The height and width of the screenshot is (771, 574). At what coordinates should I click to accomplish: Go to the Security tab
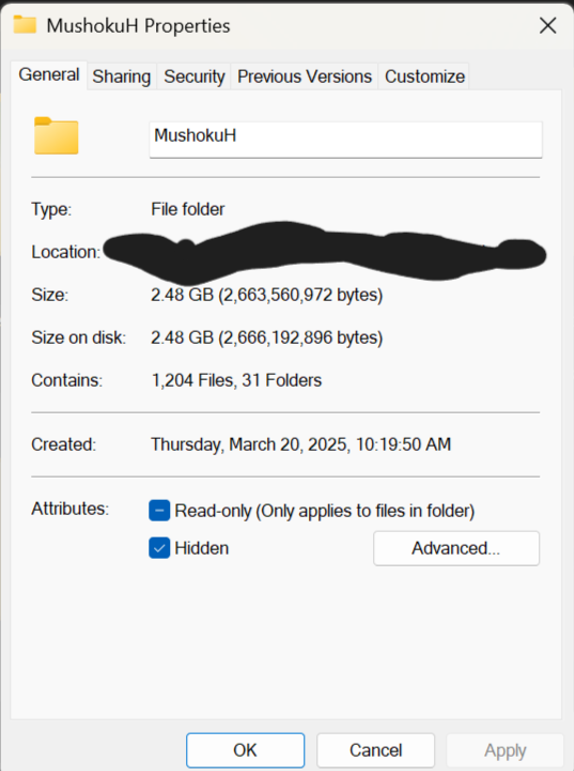[194, 77]
